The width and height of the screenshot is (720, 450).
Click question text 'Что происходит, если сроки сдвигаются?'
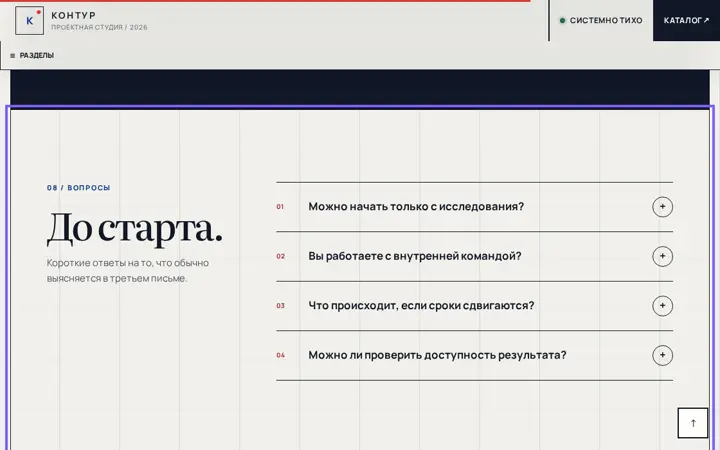pos(421,306)
